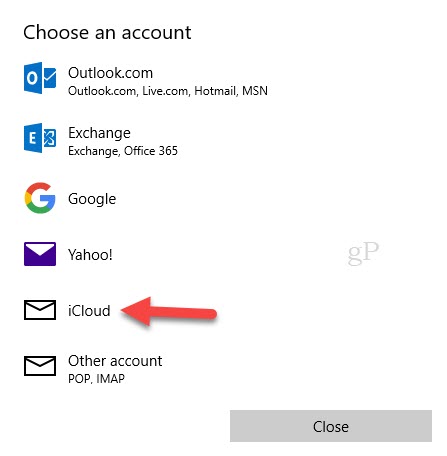Select the Other account option label

[x=115, y=361]
